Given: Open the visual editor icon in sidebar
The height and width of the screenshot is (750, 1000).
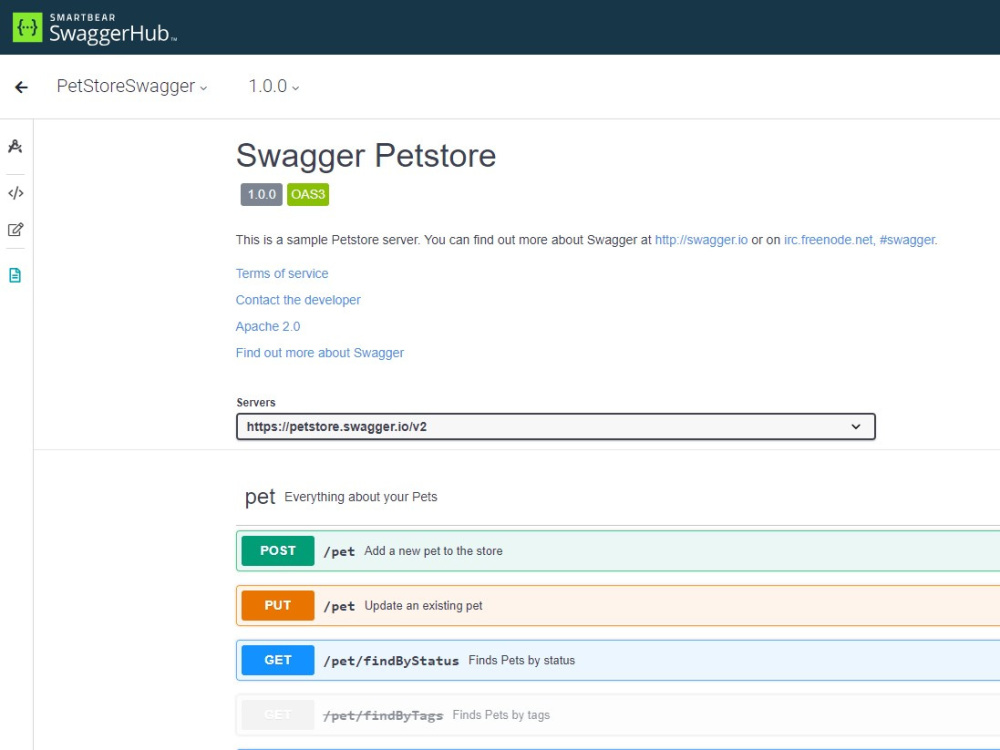Looking at the screenshot, I should pos(15,229).
